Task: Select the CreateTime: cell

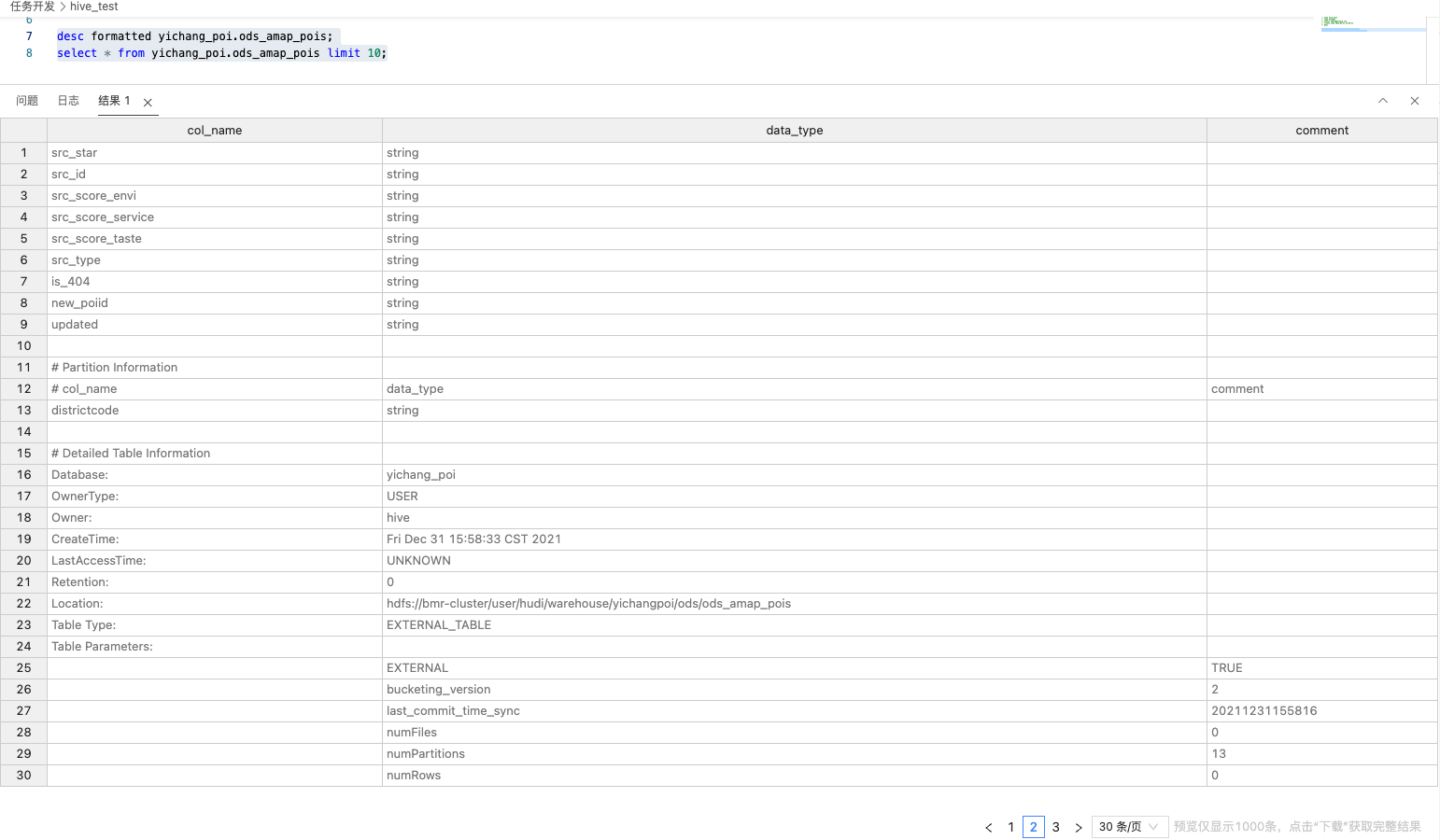Action: [x=215, y=539]
